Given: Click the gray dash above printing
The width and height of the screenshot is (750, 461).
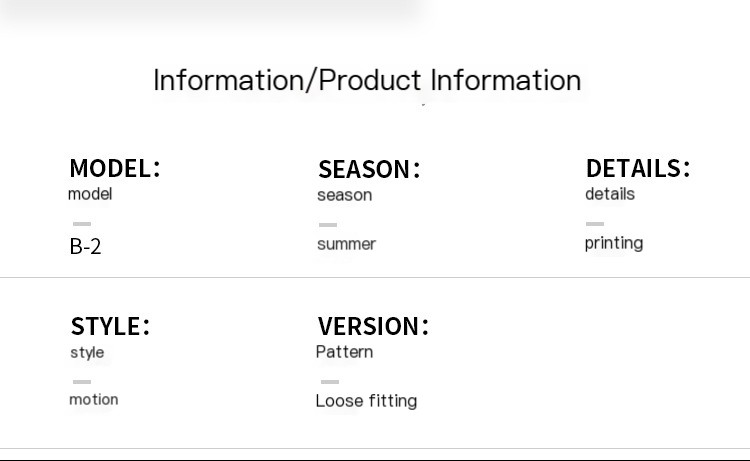Looking at the screenshot, I should (x=595, y=224).
